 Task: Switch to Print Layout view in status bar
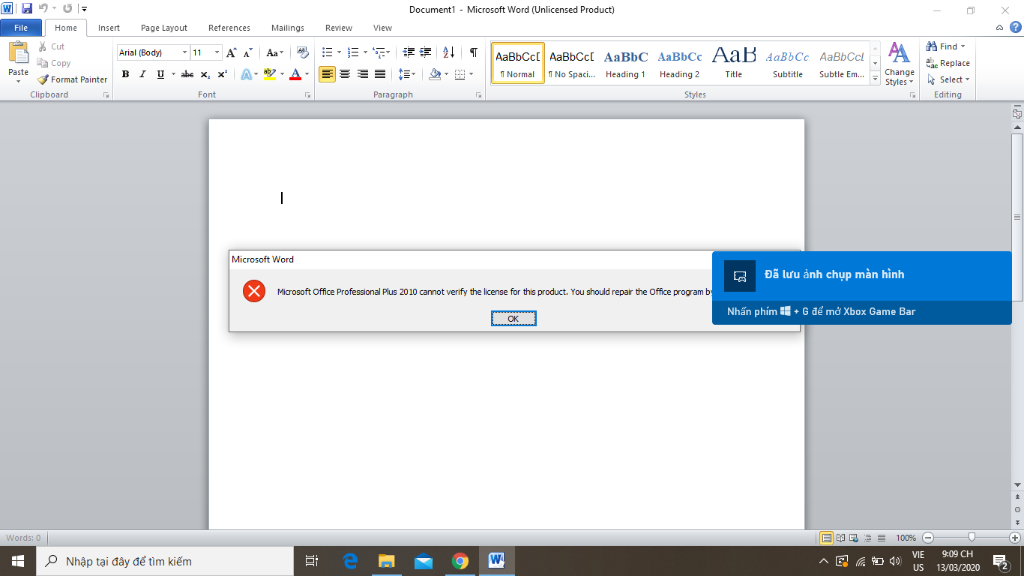pyautogui.click(x=826, y=538)
